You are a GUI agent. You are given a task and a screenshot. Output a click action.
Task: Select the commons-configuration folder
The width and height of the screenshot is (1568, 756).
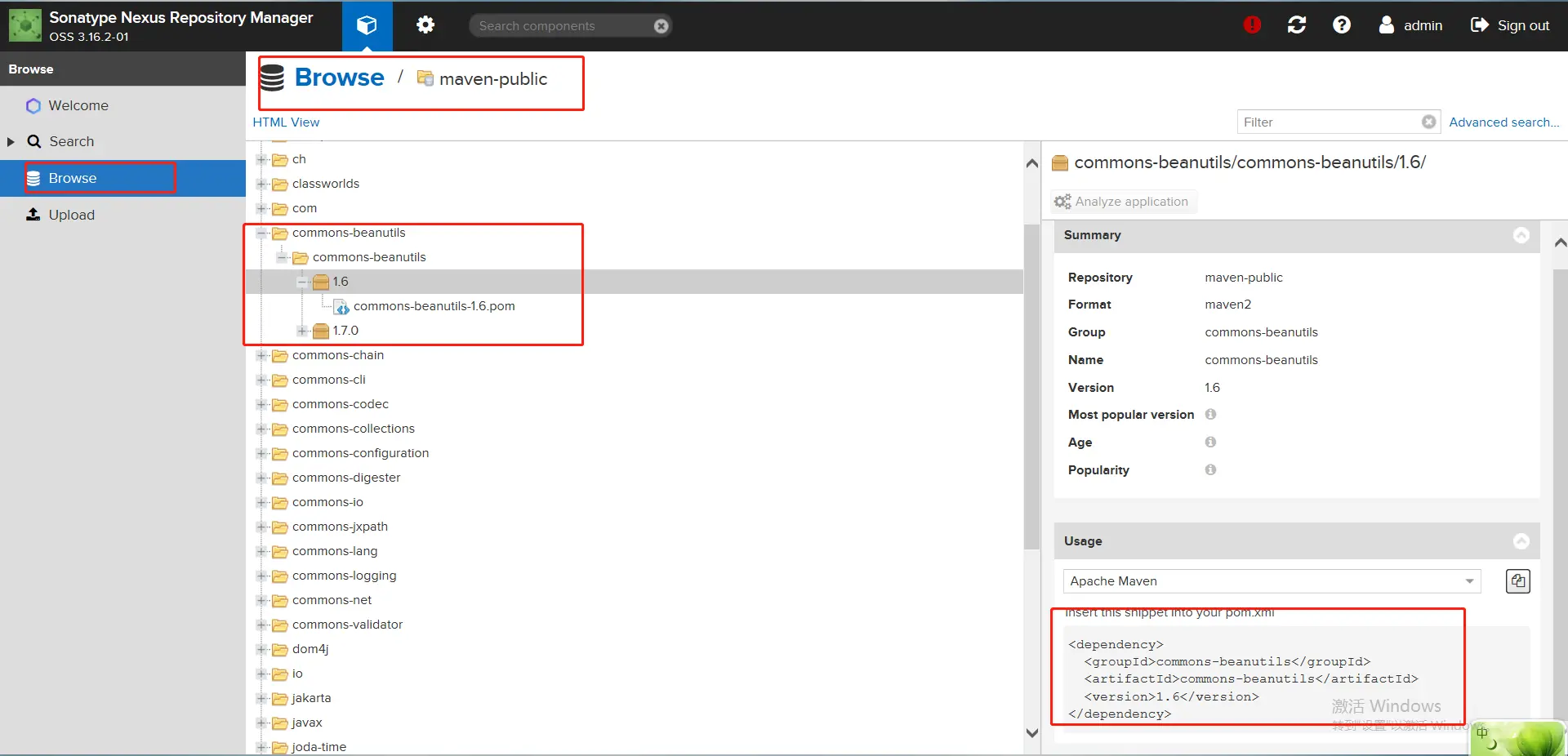click(360, 453)
